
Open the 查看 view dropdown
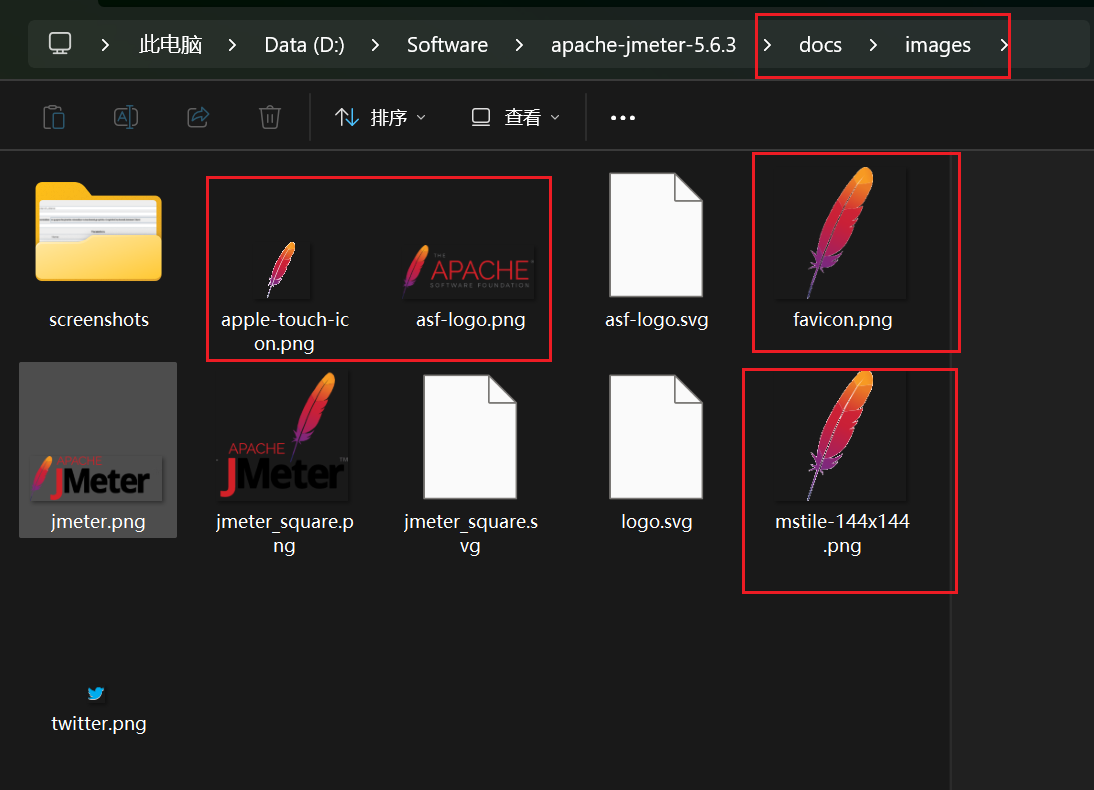(x=516, y=117)
